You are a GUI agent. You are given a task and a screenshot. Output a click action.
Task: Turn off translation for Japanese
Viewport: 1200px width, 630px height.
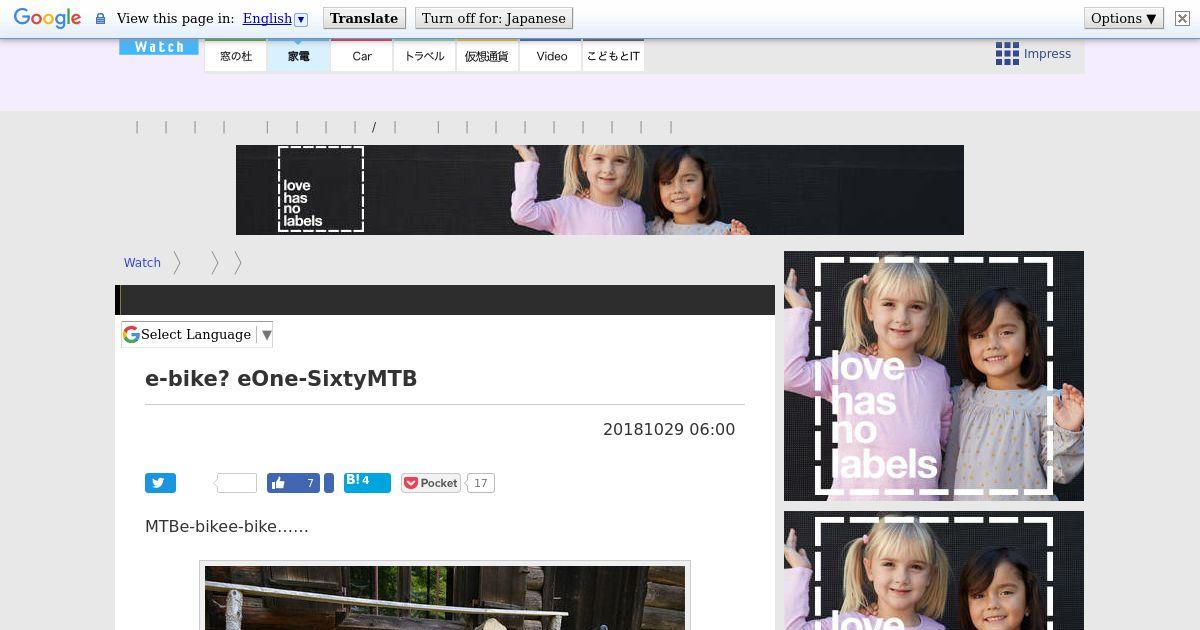[494, 18]
